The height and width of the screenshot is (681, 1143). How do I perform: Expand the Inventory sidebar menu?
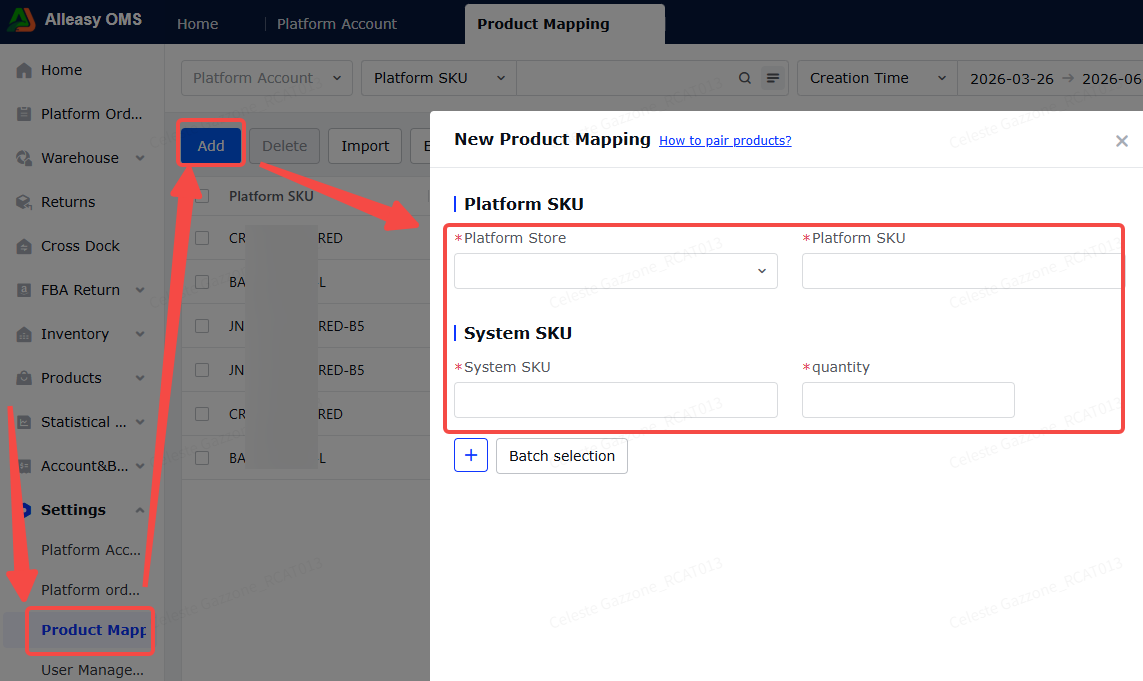(x=140, y=334)
